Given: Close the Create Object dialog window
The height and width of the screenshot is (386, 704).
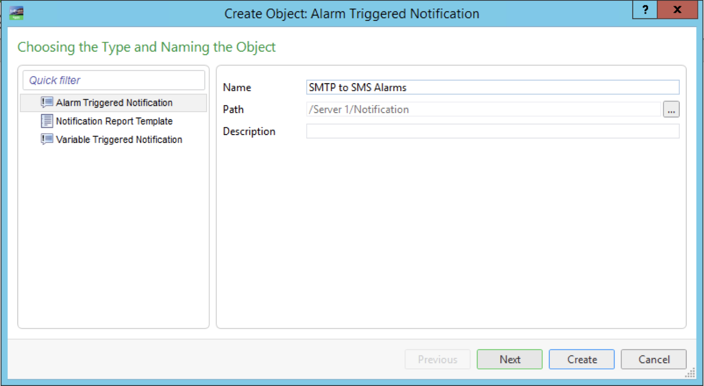Looking at the screenshot, I should tap(677, 10).
